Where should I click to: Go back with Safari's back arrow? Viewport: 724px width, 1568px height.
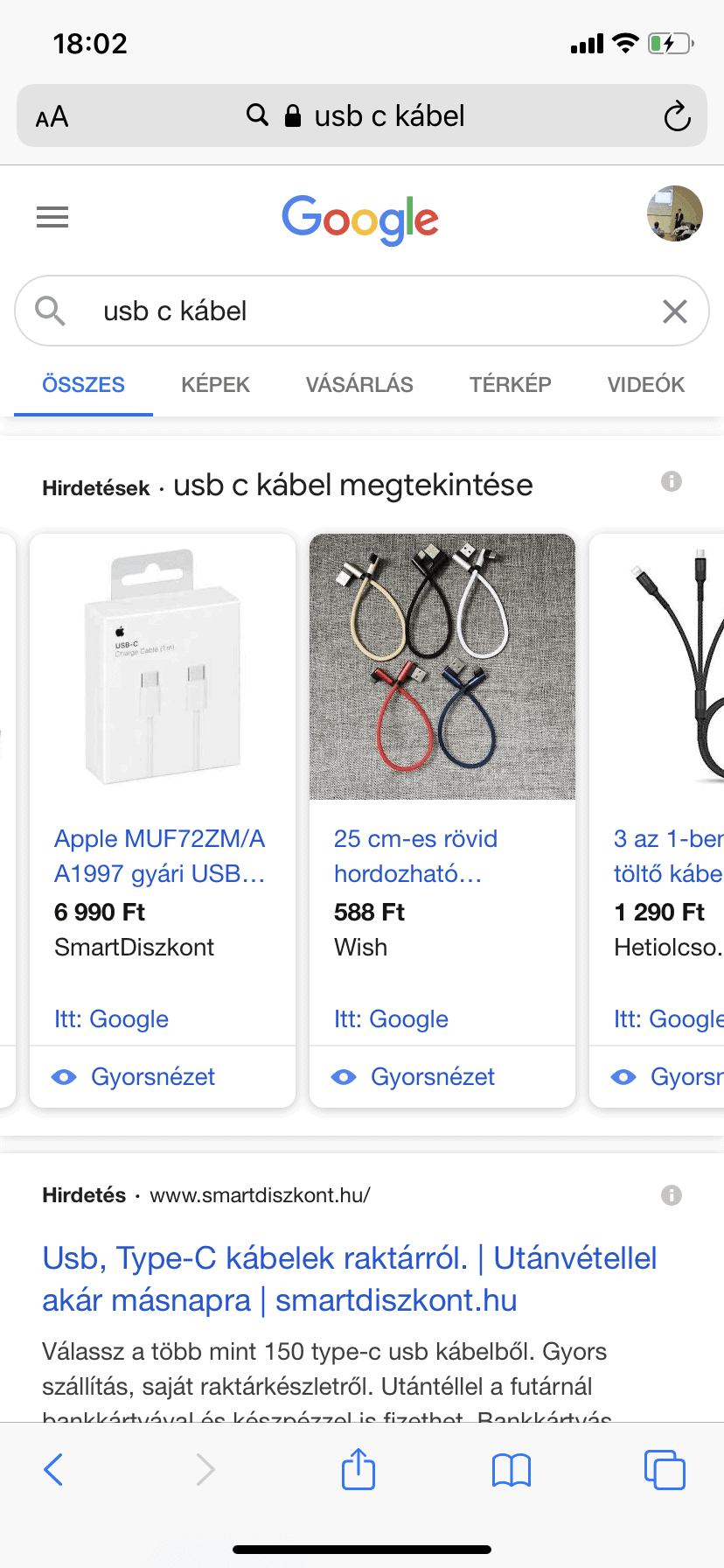pyautogui.click(x=53, y=1469)
